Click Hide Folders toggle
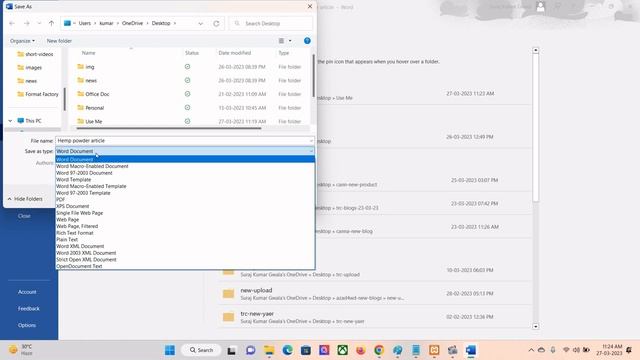 (25, 199)
